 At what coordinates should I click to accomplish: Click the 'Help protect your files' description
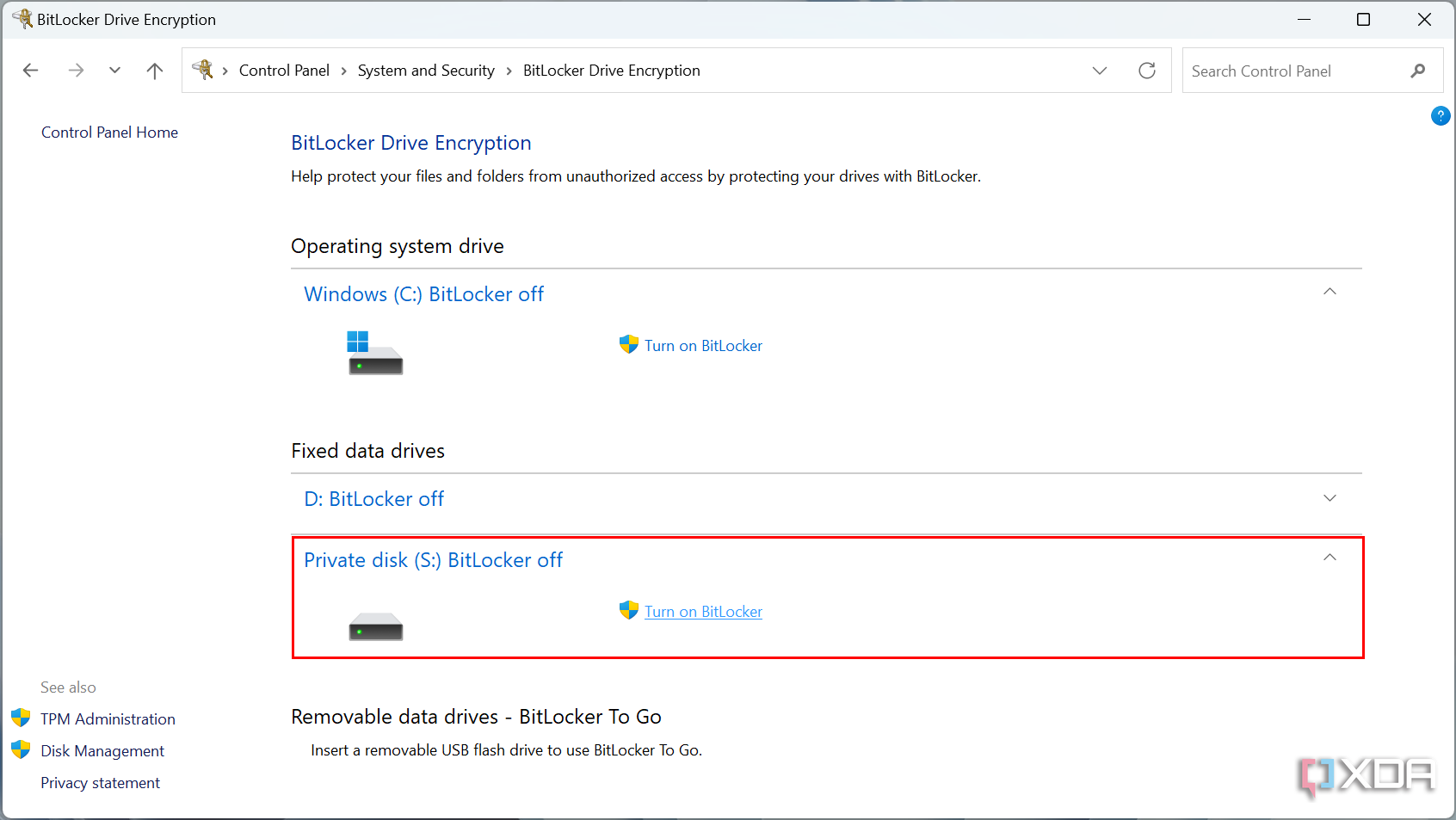(x=636, y=176)
